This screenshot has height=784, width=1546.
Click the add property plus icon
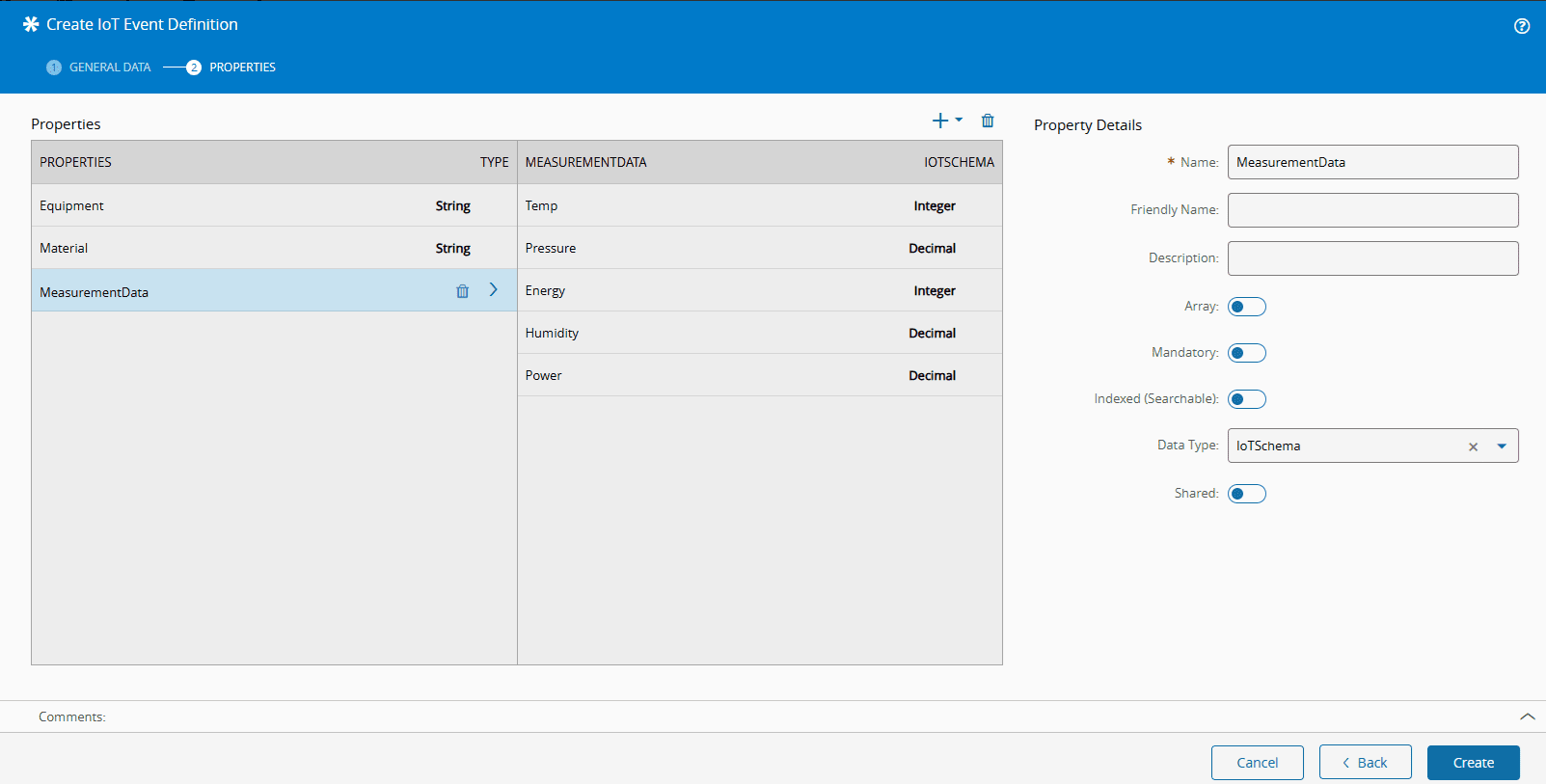(x=940, y=121)
